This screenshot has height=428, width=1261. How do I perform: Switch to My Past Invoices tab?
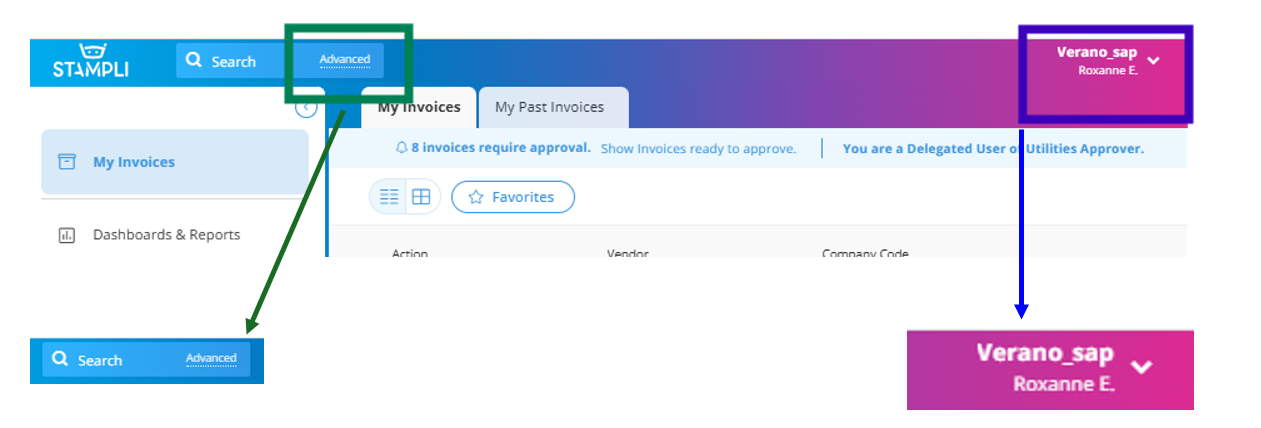click(550, 107)
